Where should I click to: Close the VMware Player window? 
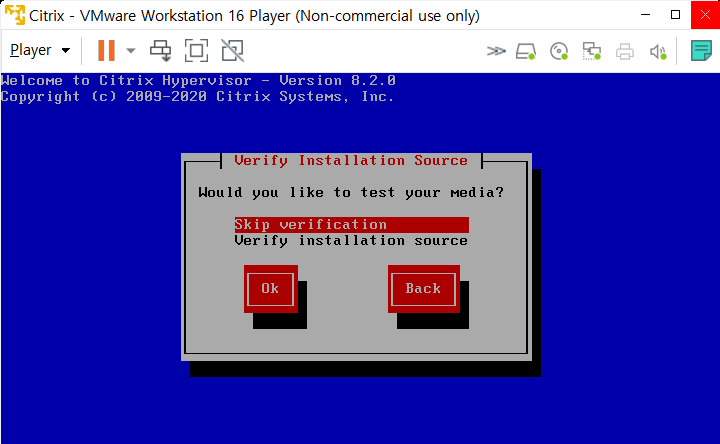click(705, 15)
